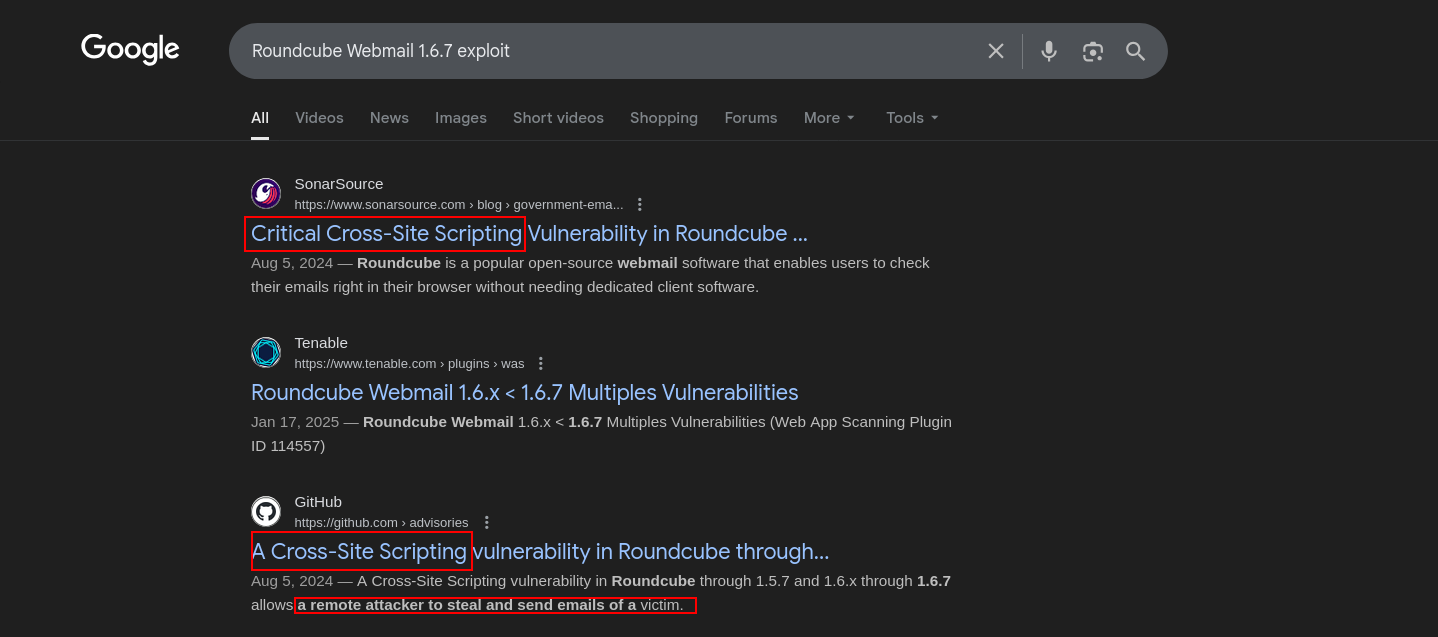This screenshot has width=1438, height=637.
Task: Click the GitHub site favicon
Action: click(266, 511)
